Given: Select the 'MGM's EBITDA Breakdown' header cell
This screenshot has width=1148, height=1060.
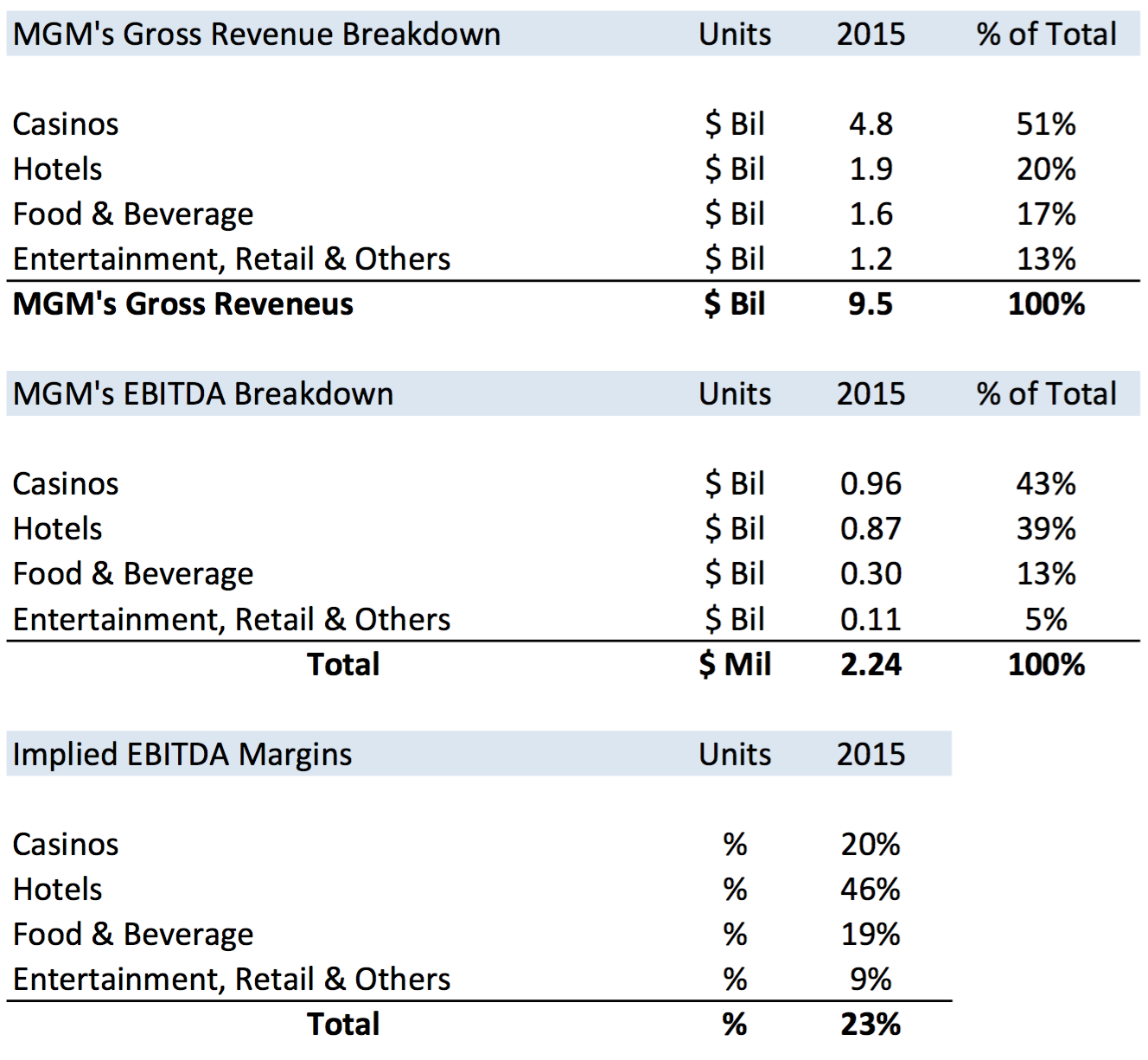Looking at the screenshot, I should pos(203,394).
